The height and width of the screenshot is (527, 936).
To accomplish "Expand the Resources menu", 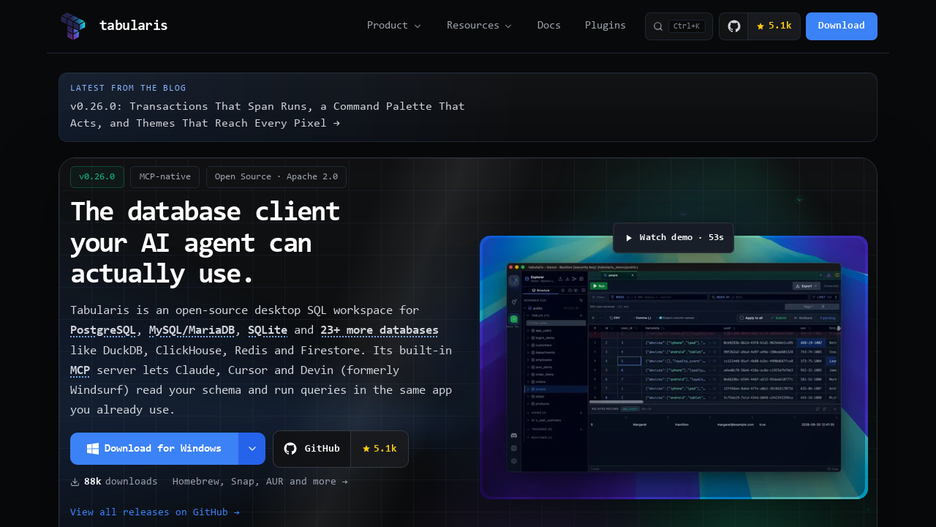I will tap(479, 26).
